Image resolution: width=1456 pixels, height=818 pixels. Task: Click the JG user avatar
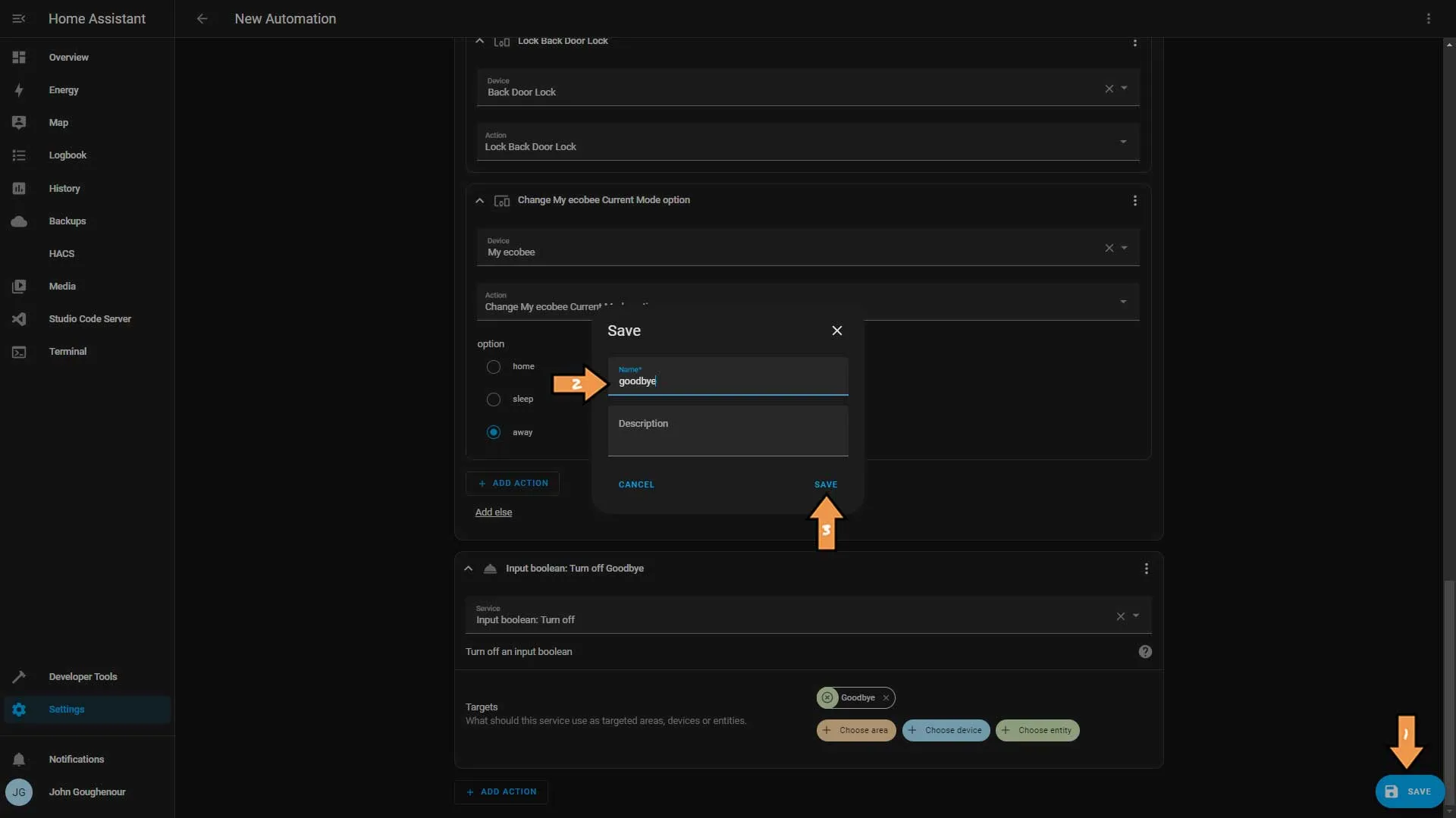pyautogui.click(x=19, y=791)
